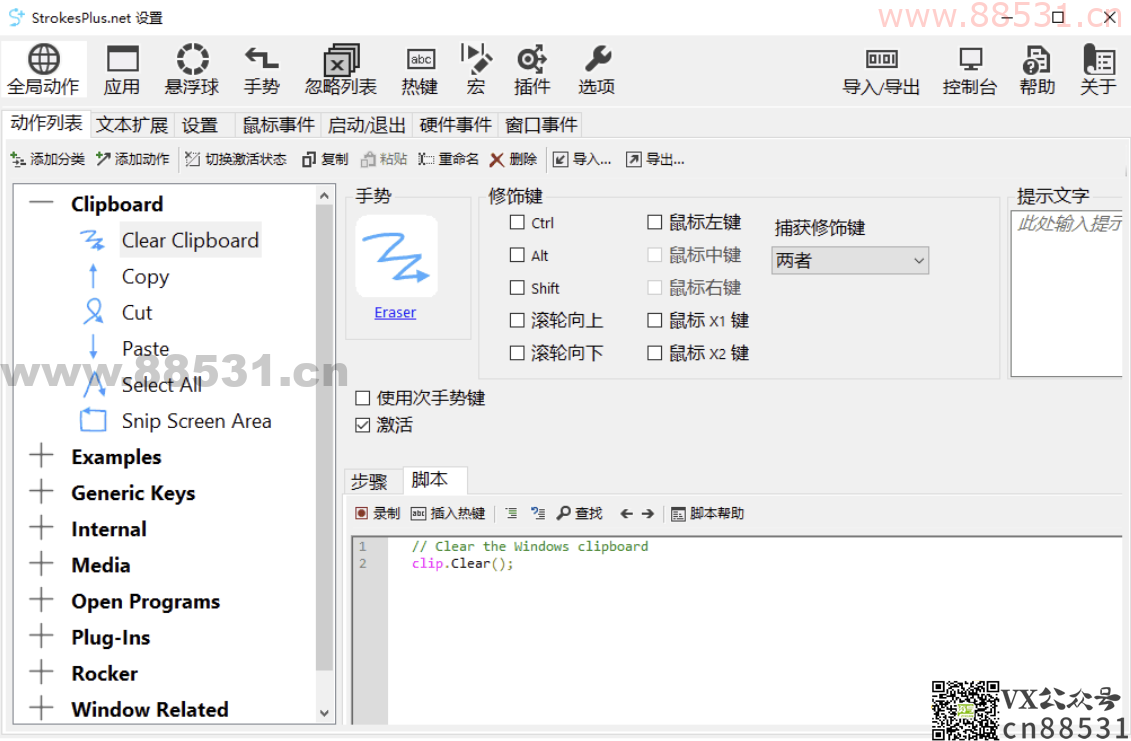Image resolution: width=1131 pixels, height=741 pixels.
Task: Expand the Media category
Action: (x=41, y=564)
